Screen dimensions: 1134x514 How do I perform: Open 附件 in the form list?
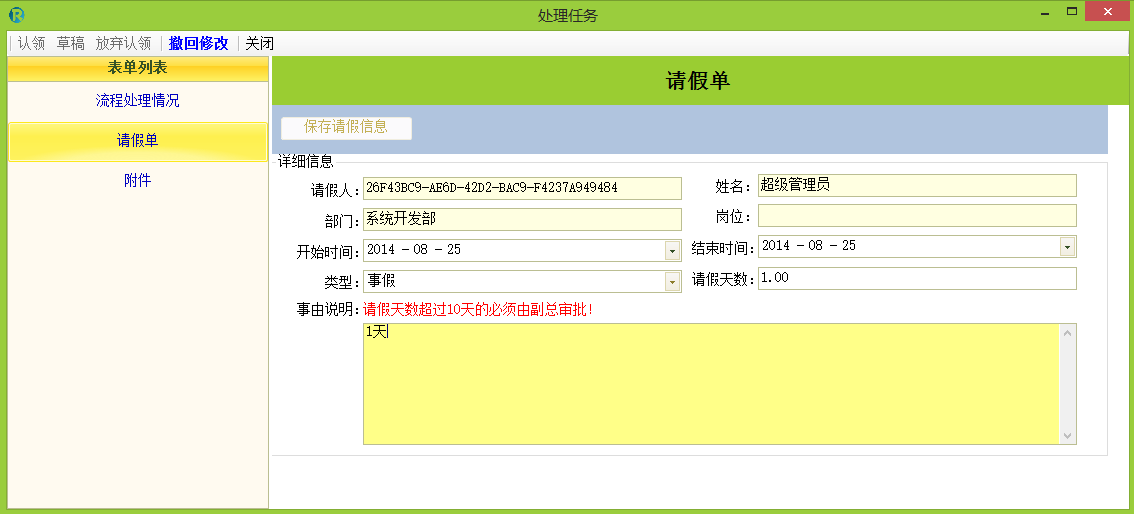point(137,181)
